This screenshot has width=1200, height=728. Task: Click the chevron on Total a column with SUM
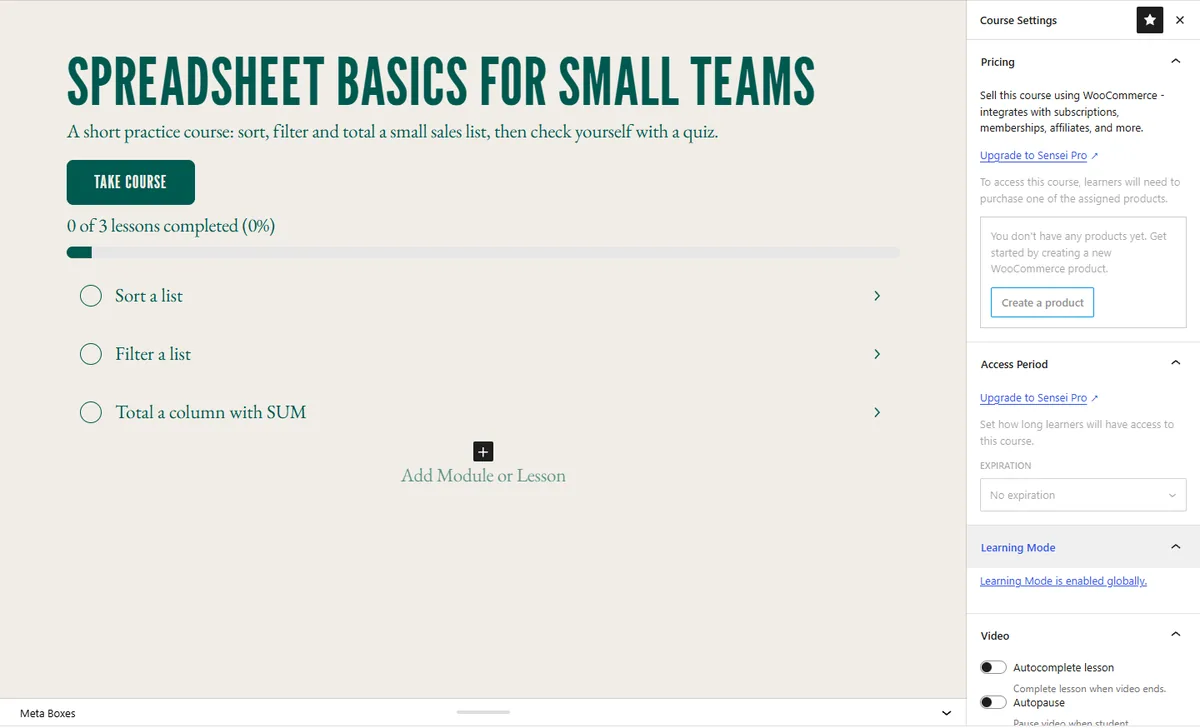[x=877, y=412]
